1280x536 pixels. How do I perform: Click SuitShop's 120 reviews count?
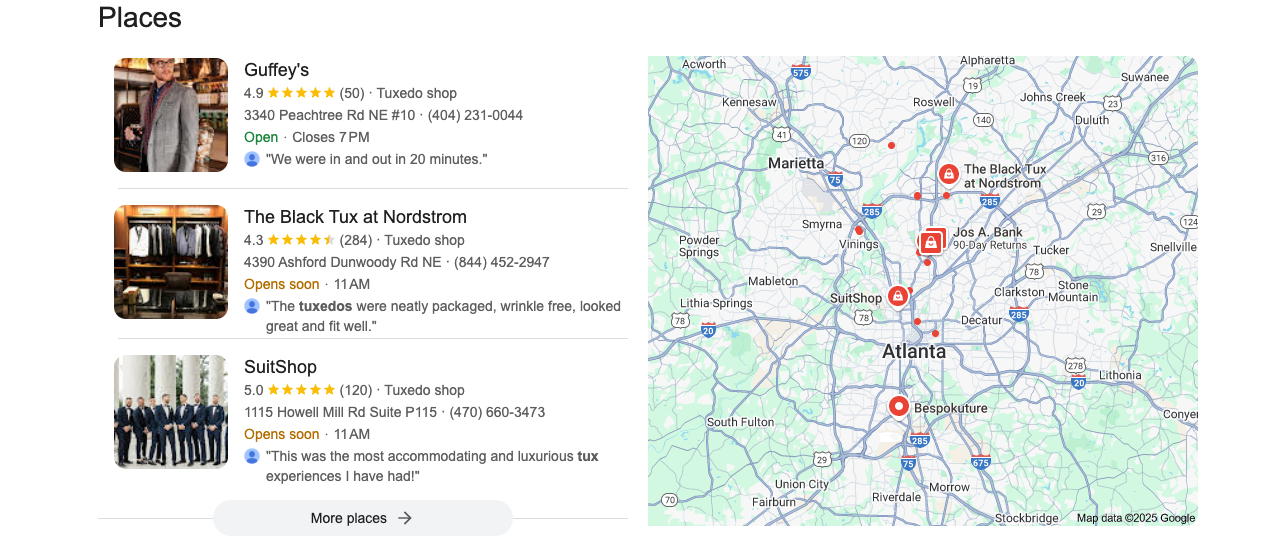pos(355,390)
